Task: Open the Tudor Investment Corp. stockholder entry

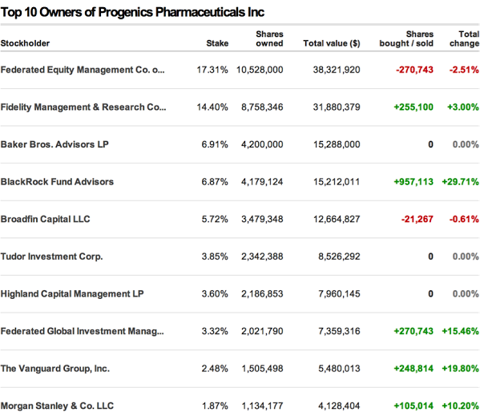Action: (x=52, y=257)
